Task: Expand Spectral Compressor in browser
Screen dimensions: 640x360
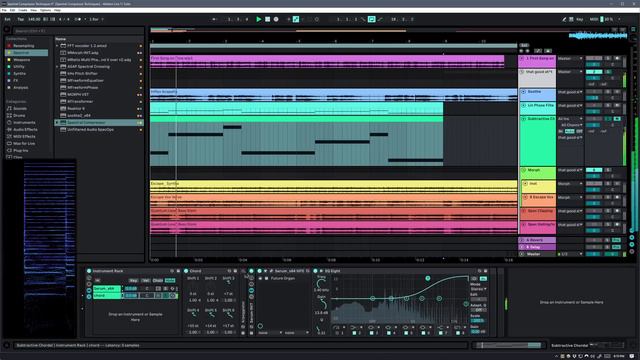Action: pos(57,122)
